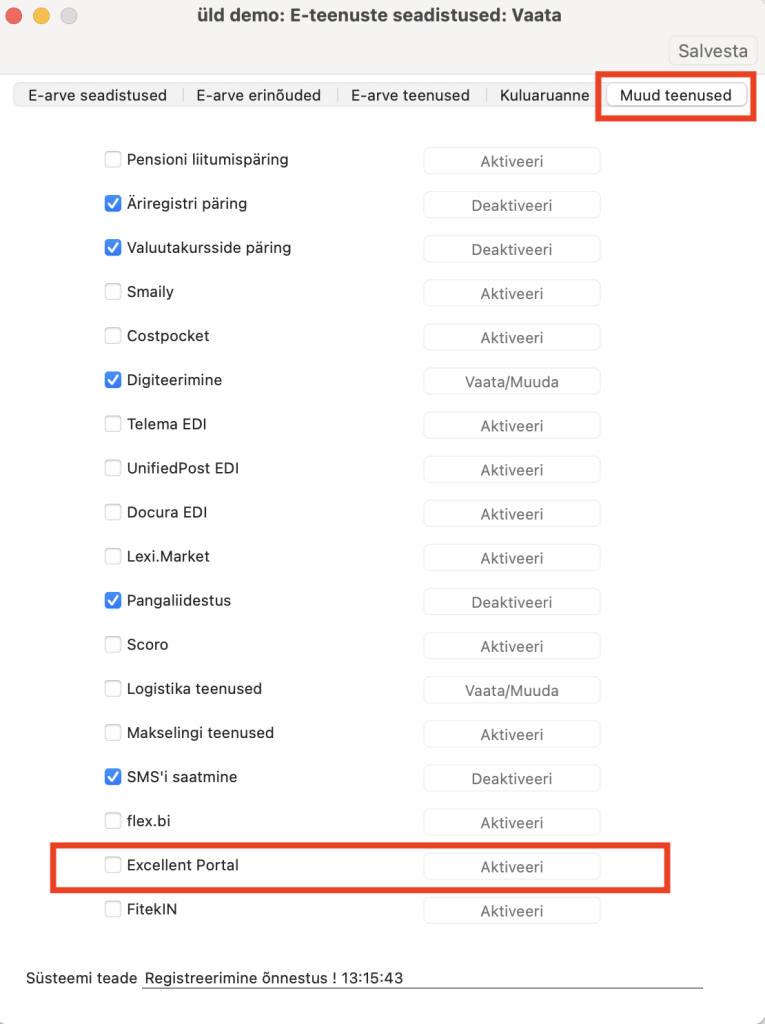Check the flex.bi checkbox
Screen dimensions: 765x1024
113,821
